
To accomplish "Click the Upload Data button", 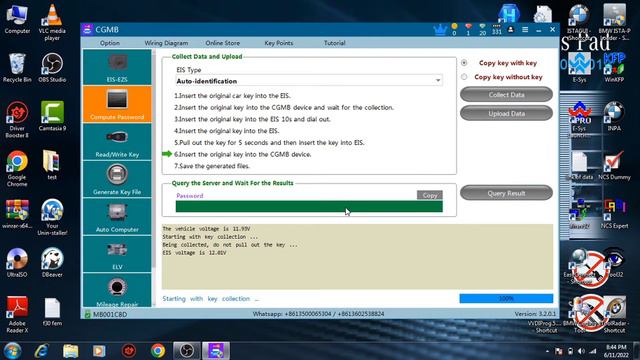I will tap(506, 113).
